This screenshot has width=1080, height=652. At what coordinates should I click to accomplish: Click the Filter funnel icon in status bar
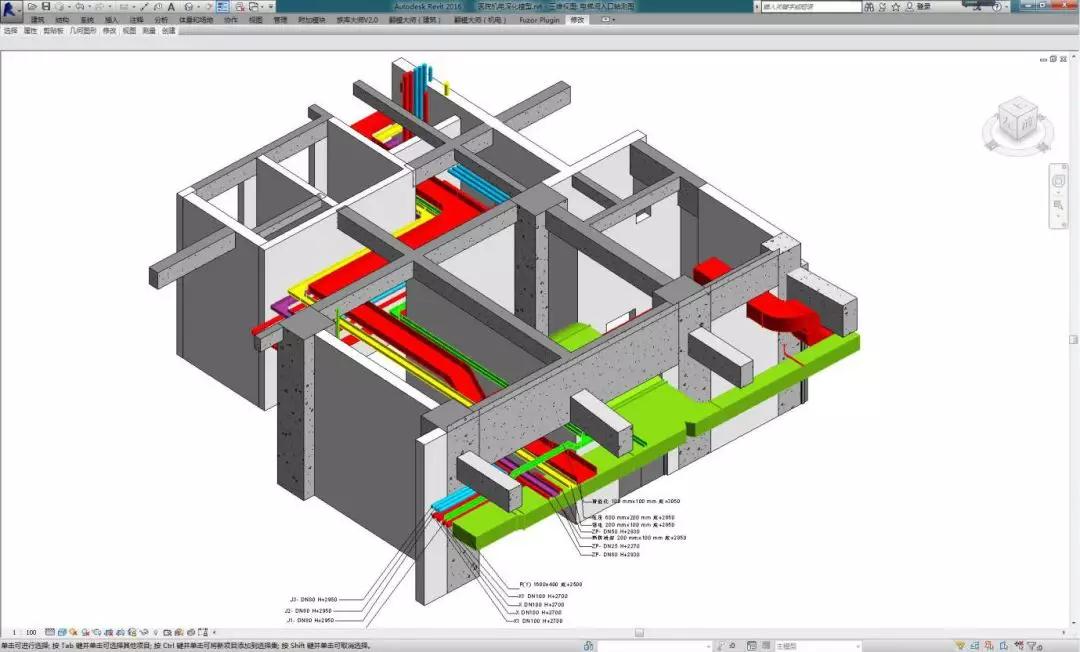click(x=1033, y=646)
